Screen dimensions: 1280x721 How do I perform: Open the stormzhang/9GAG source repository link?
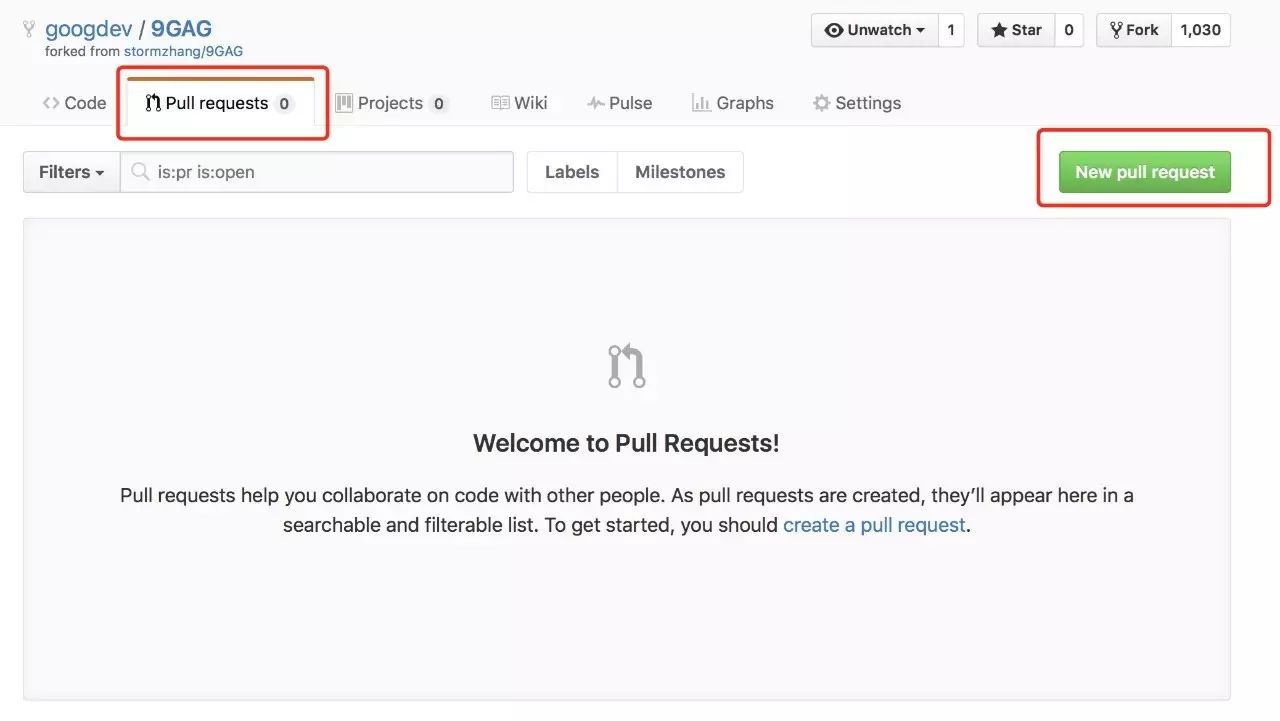183,51
